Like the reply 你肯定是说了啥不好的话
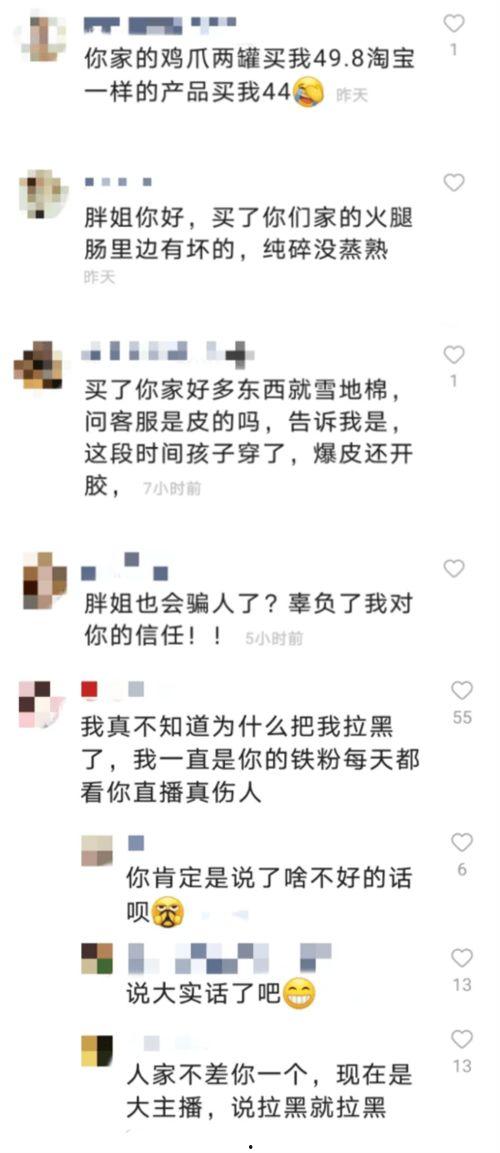 tap(462, 843)
